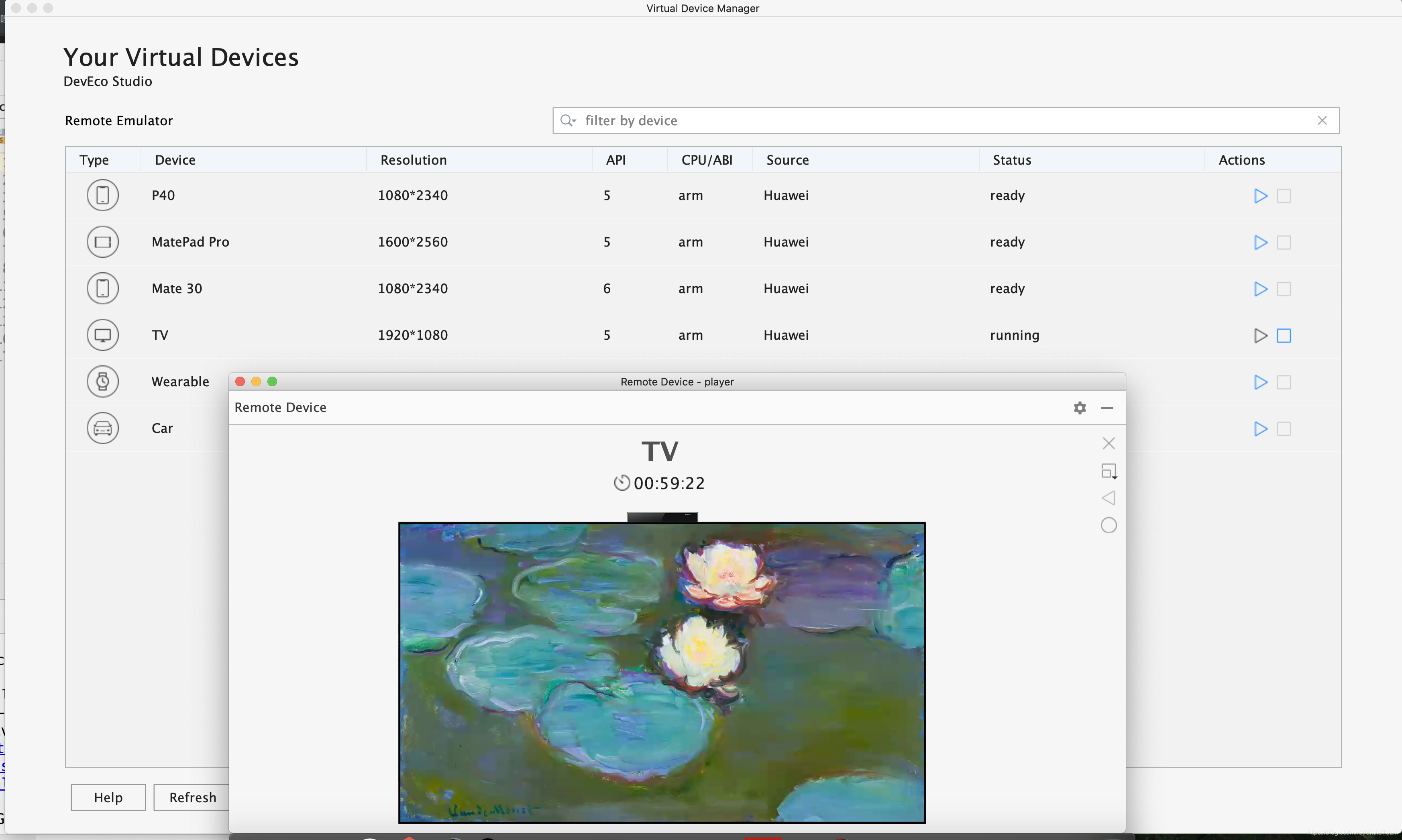Go back using the emulator triangle button
The width and height of the screenshot is (1402, 840).
1108,498
